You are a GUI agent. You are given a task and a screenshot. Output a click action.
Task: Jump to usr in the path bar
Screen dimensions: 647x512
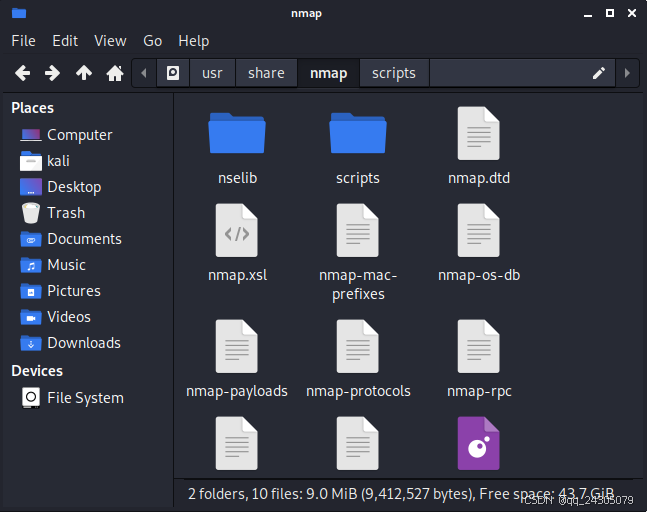tap(213, 73)
